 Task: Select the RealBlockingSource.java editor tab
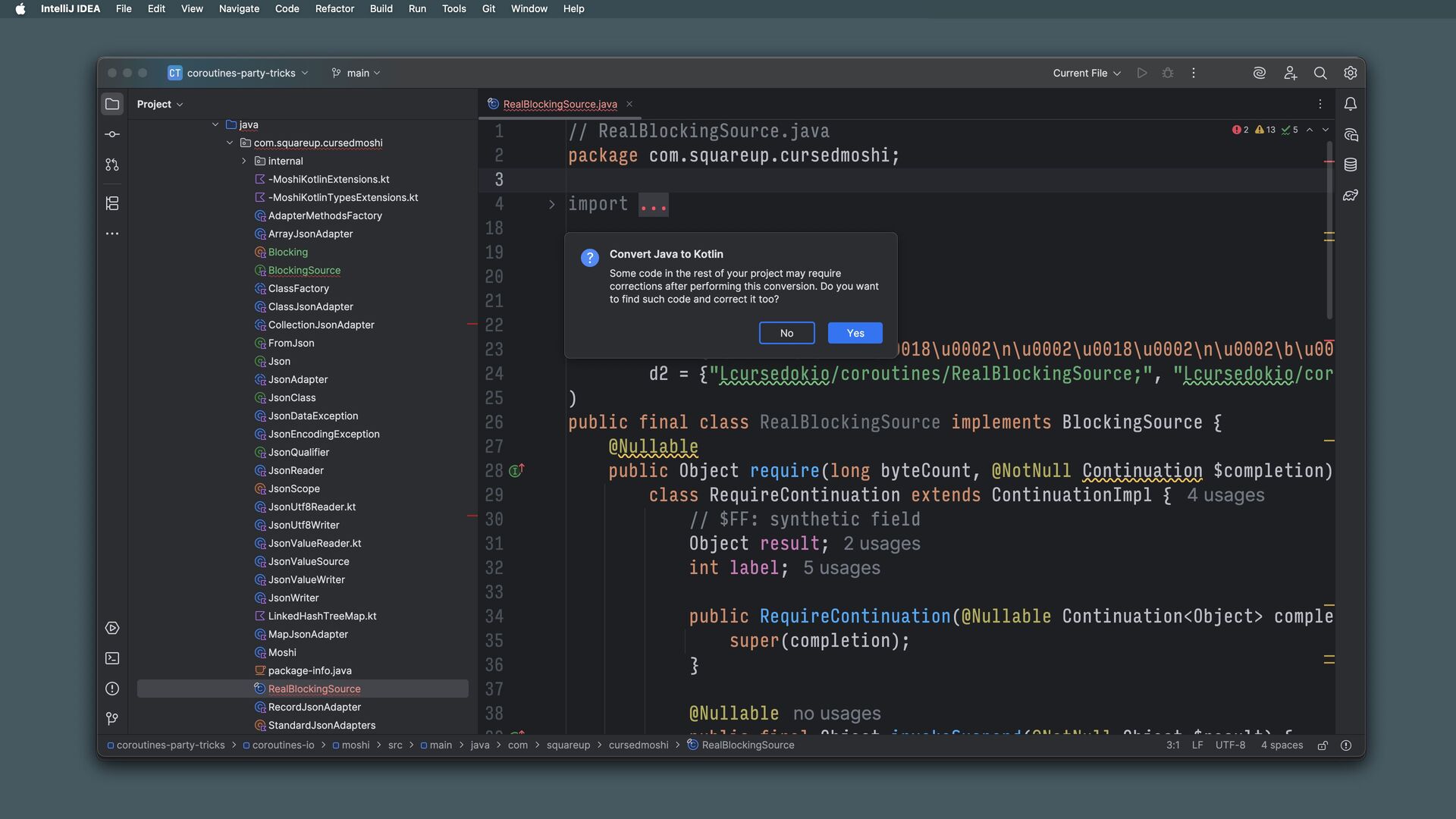coord(560,104)
